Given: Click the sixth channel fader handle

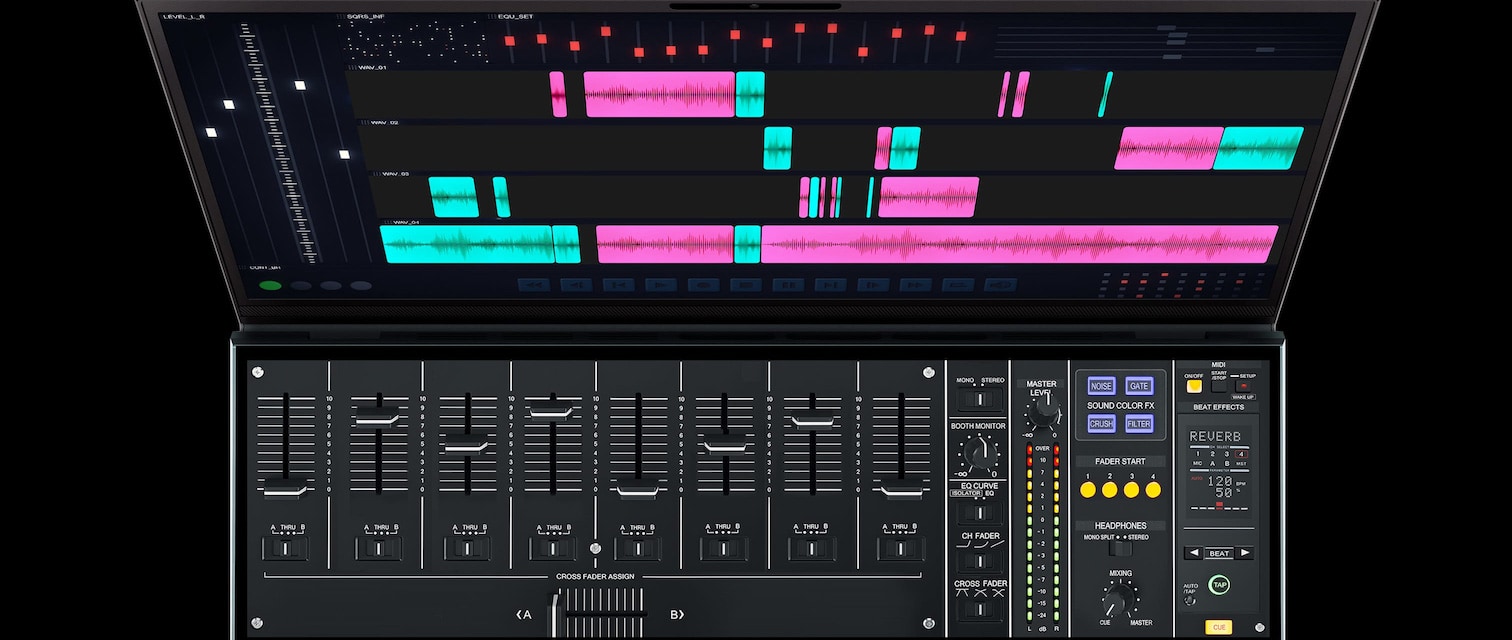Looking at the screenshot, I should click(x=725, y=445).
